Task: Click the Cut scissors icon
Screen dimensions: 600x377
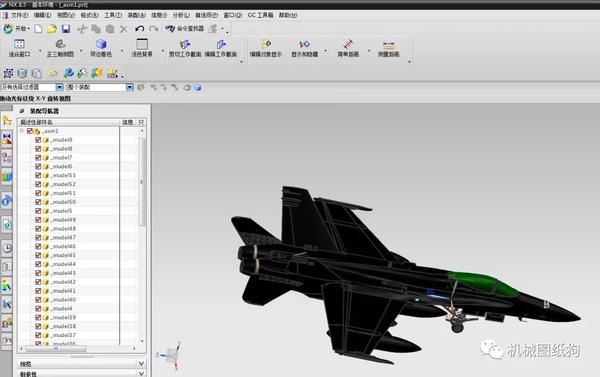Action: point(82,29)
